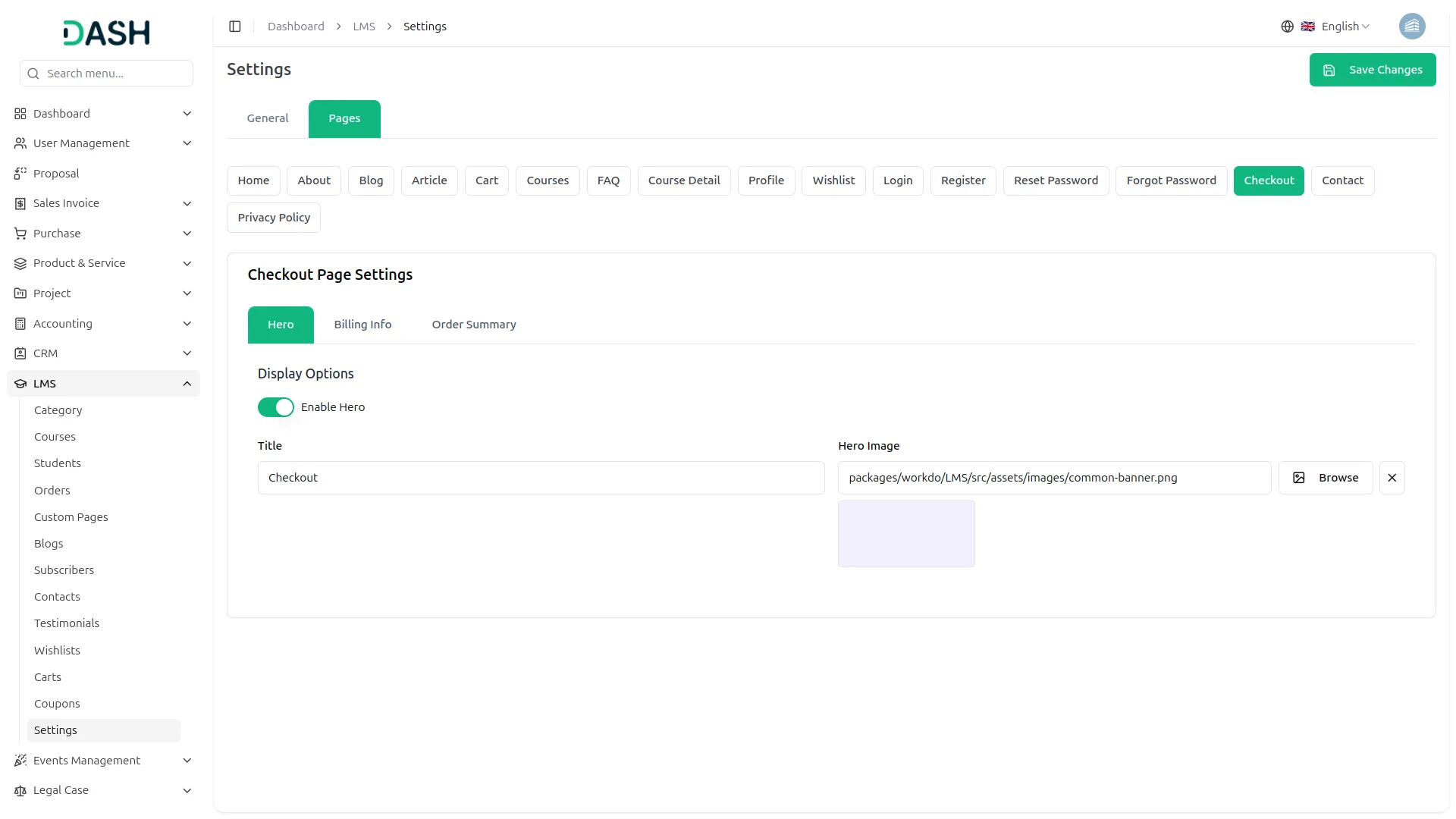
Task: Remove hero image with X icon
Action: click(x=1392, y=478)
